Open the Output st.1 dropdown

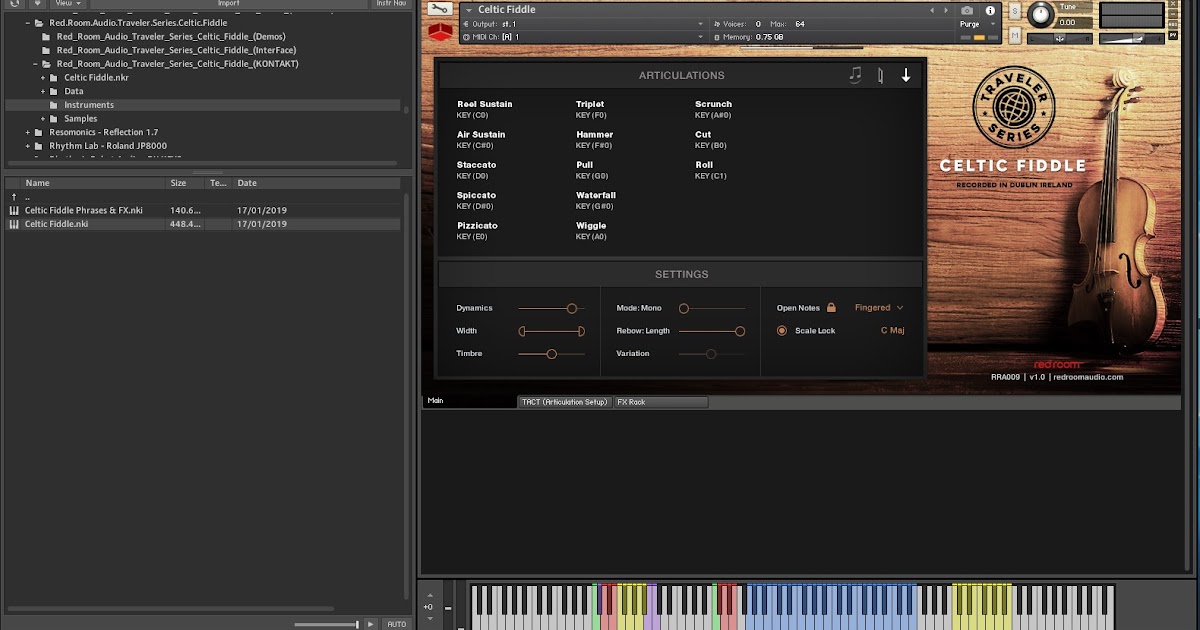coord(584,24)
